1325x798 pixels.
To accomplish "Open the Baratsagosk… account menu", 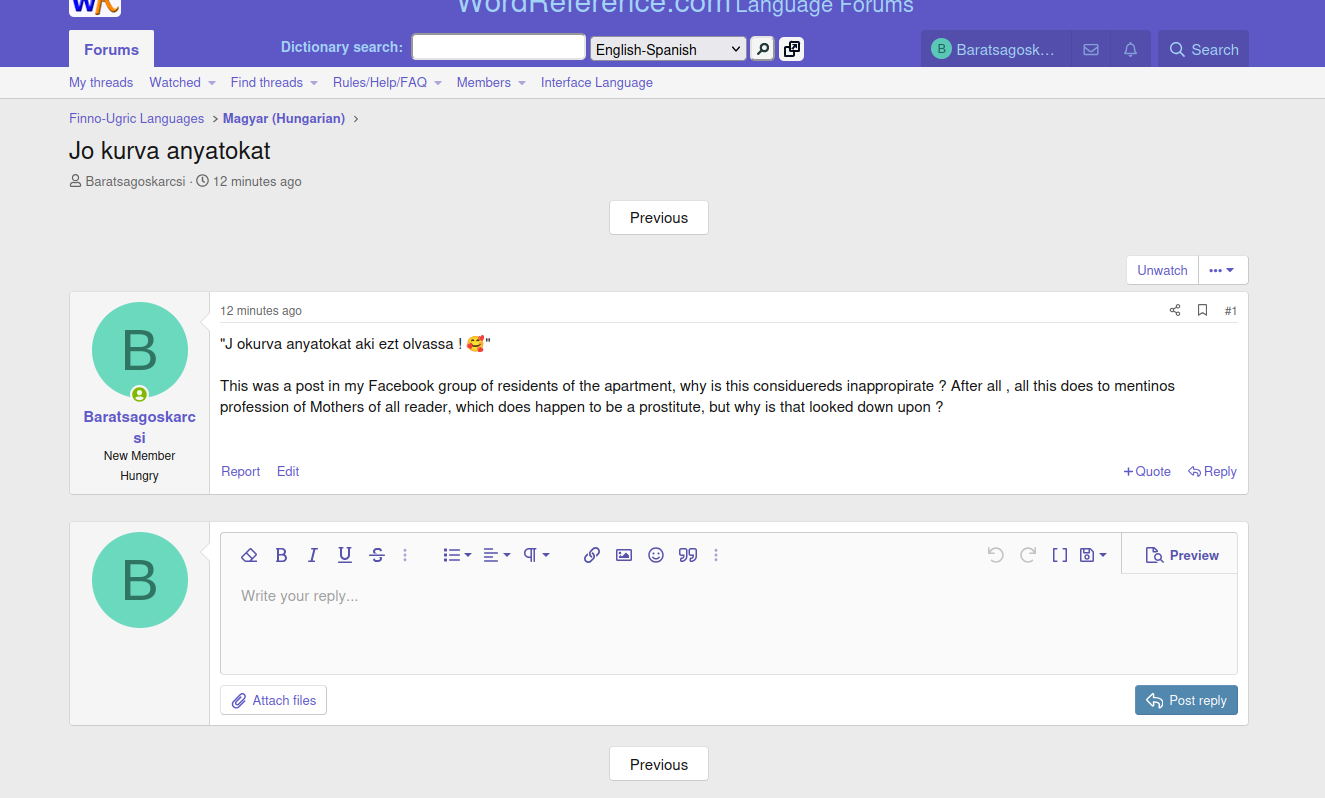I will click(996, 49).
